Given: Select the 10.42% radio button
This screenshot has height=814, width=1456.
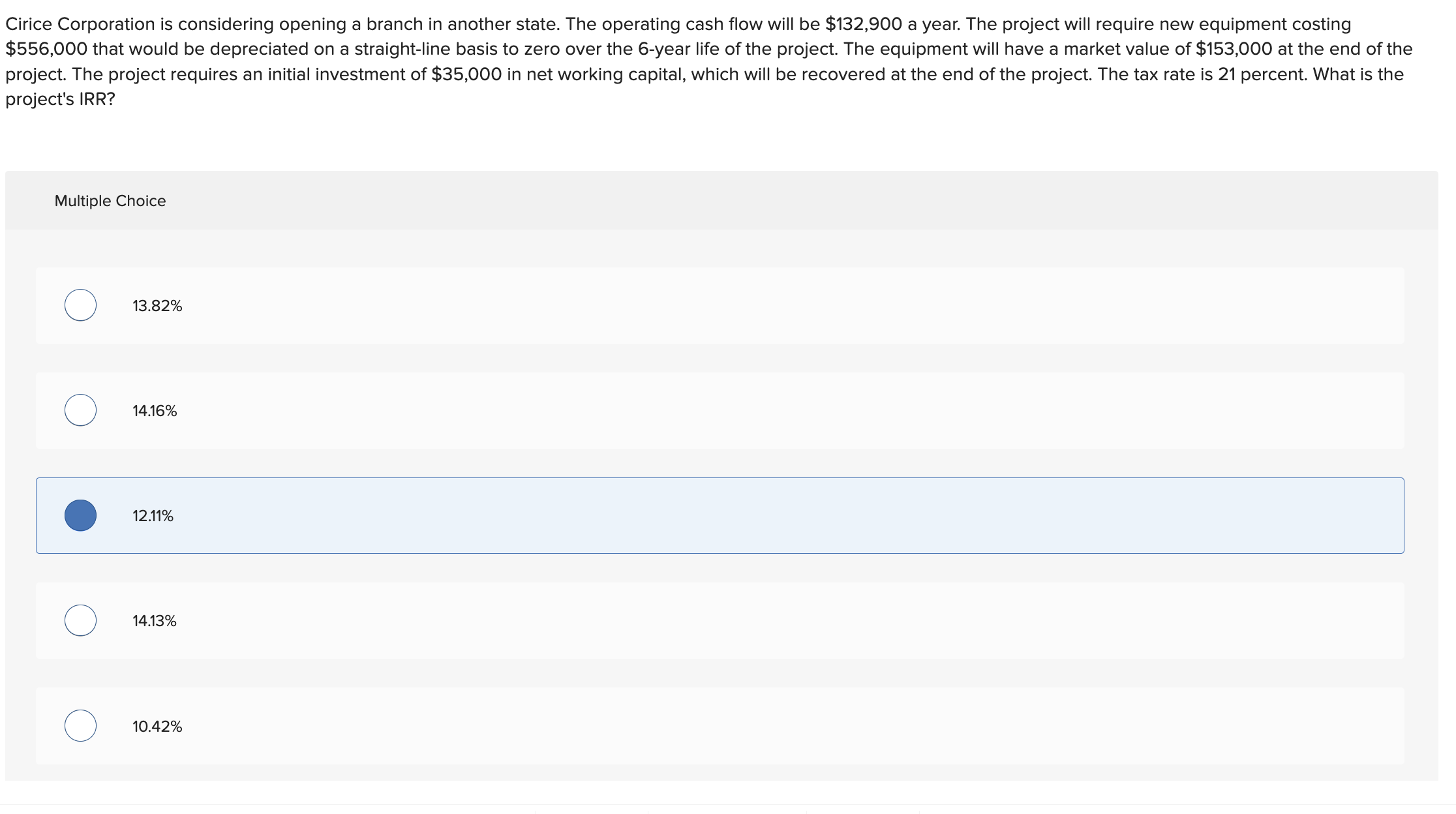Looking at the screenshot, I should pos(80,725).
